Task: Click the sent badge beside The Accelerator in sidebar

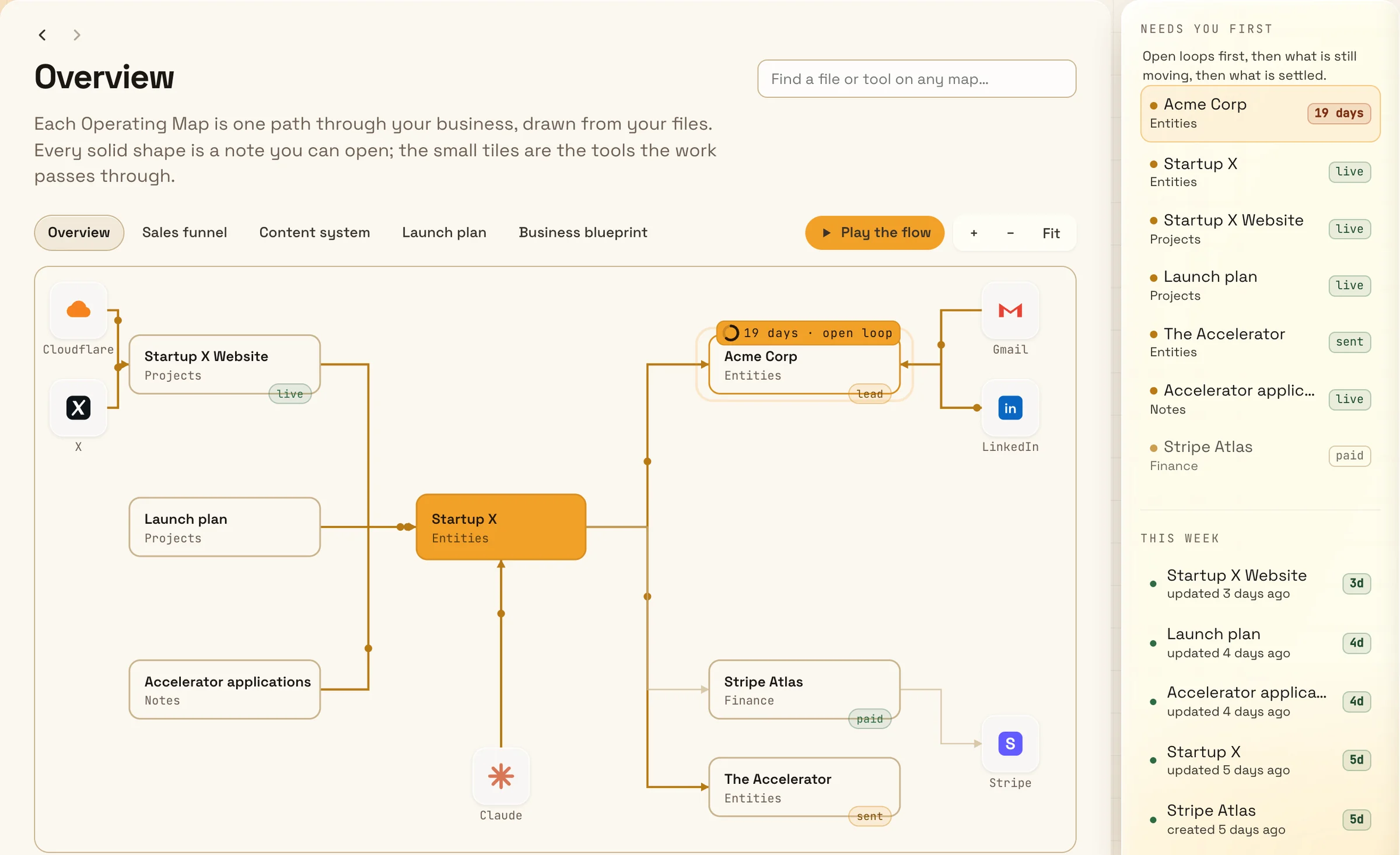Action: (x=1349, y=342)
